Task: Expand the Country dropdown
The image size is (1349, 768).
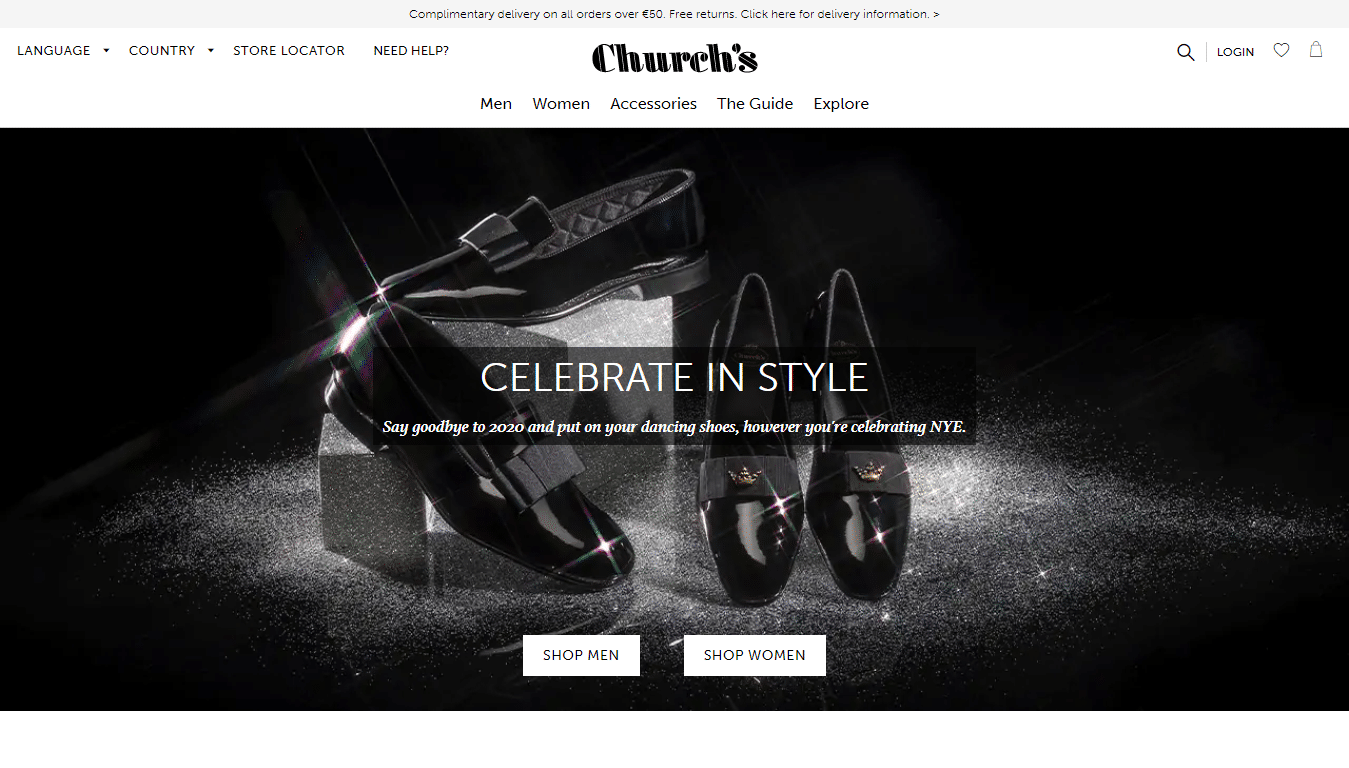Action: 171,51
